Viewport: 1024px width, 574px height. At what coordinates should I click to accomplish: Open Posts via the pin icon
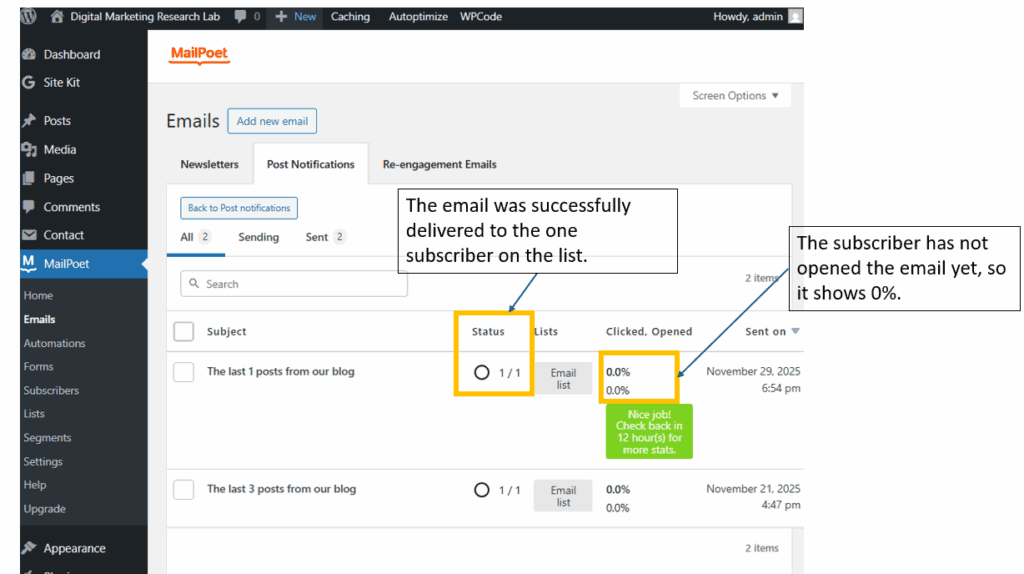[29, 121]
